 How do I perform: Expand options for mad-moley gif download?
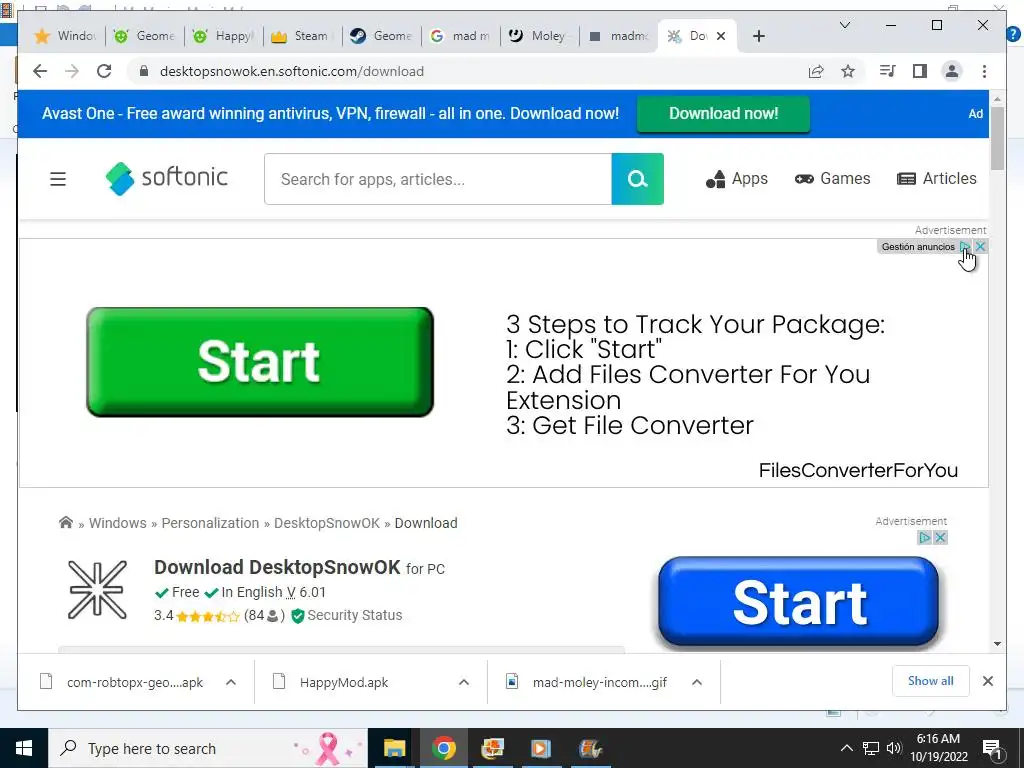(x=697, y=682)
